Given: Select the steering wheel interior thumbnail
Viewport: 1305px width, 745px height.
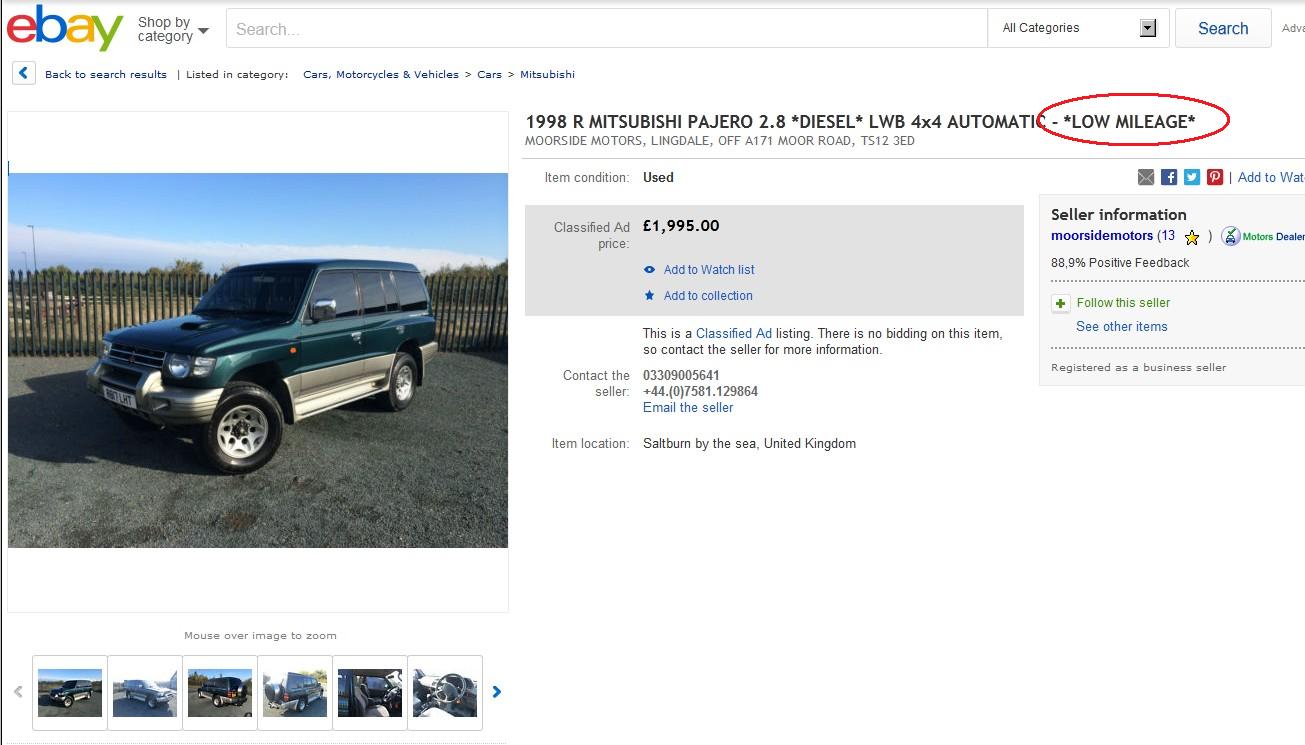Looking at the screenshot, I should [445, 693].
